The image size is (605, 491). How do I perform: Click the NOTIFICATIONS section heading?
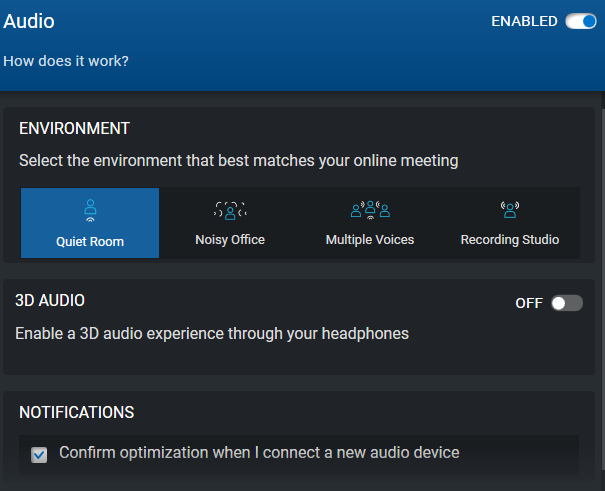77,412
